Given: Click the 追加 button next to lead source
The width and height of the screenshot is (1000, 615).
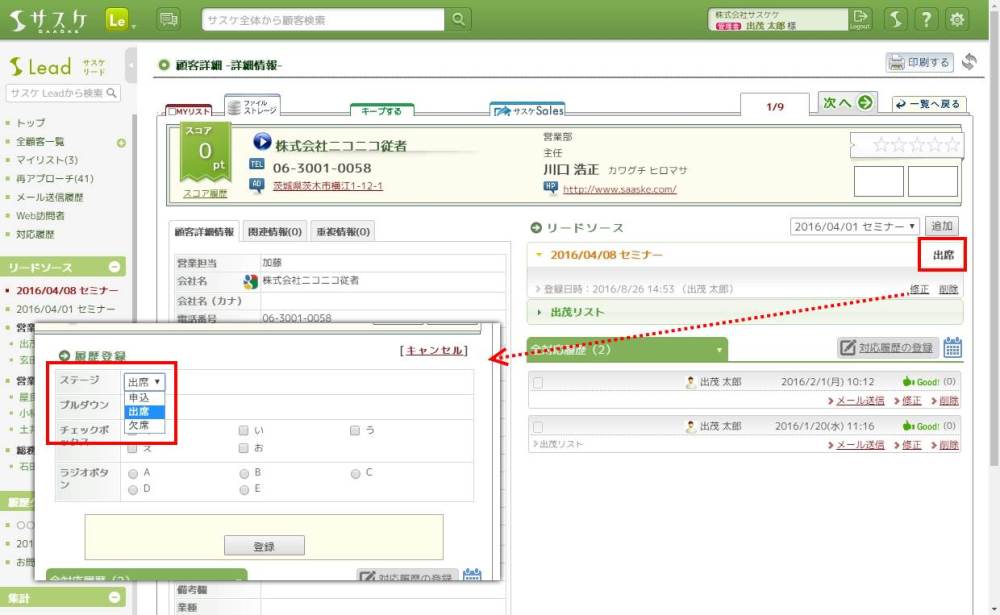Looking at the screenshot, I should 941,226.
